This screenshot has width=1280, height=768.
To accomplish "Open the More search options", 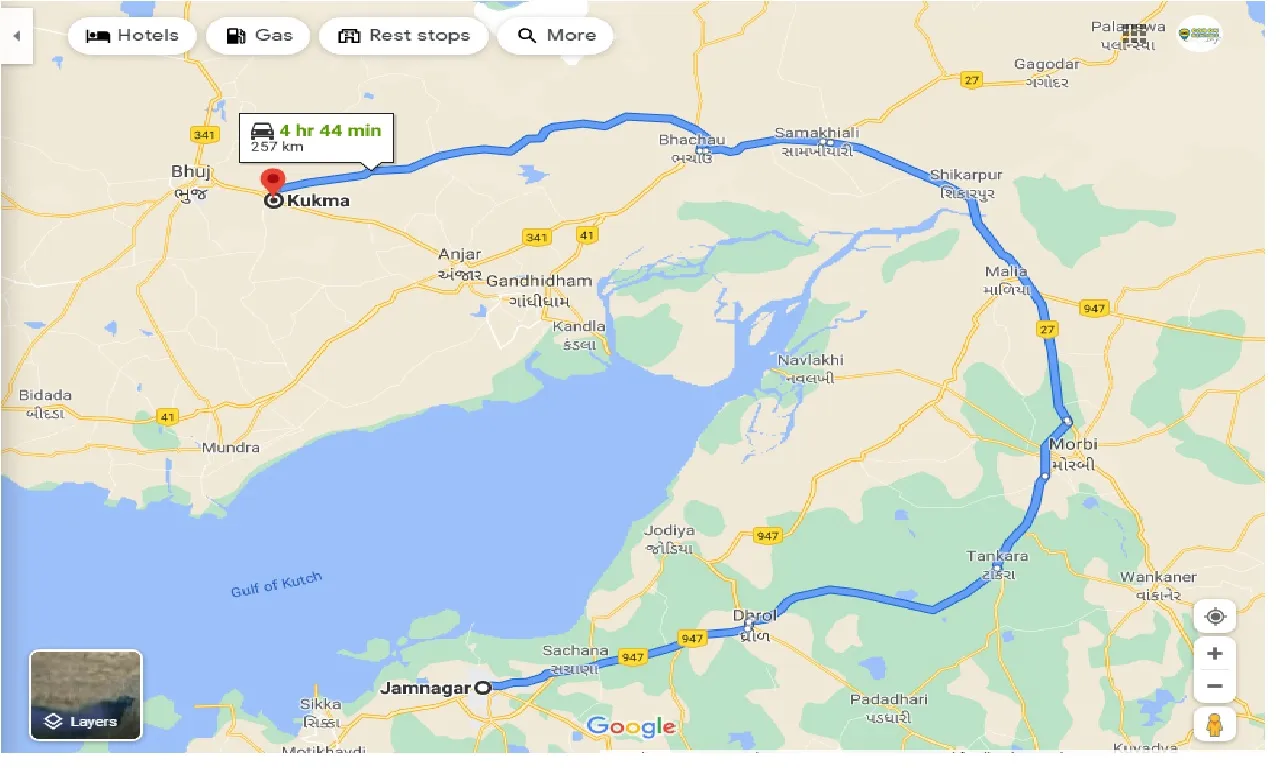I will point(555,35).
